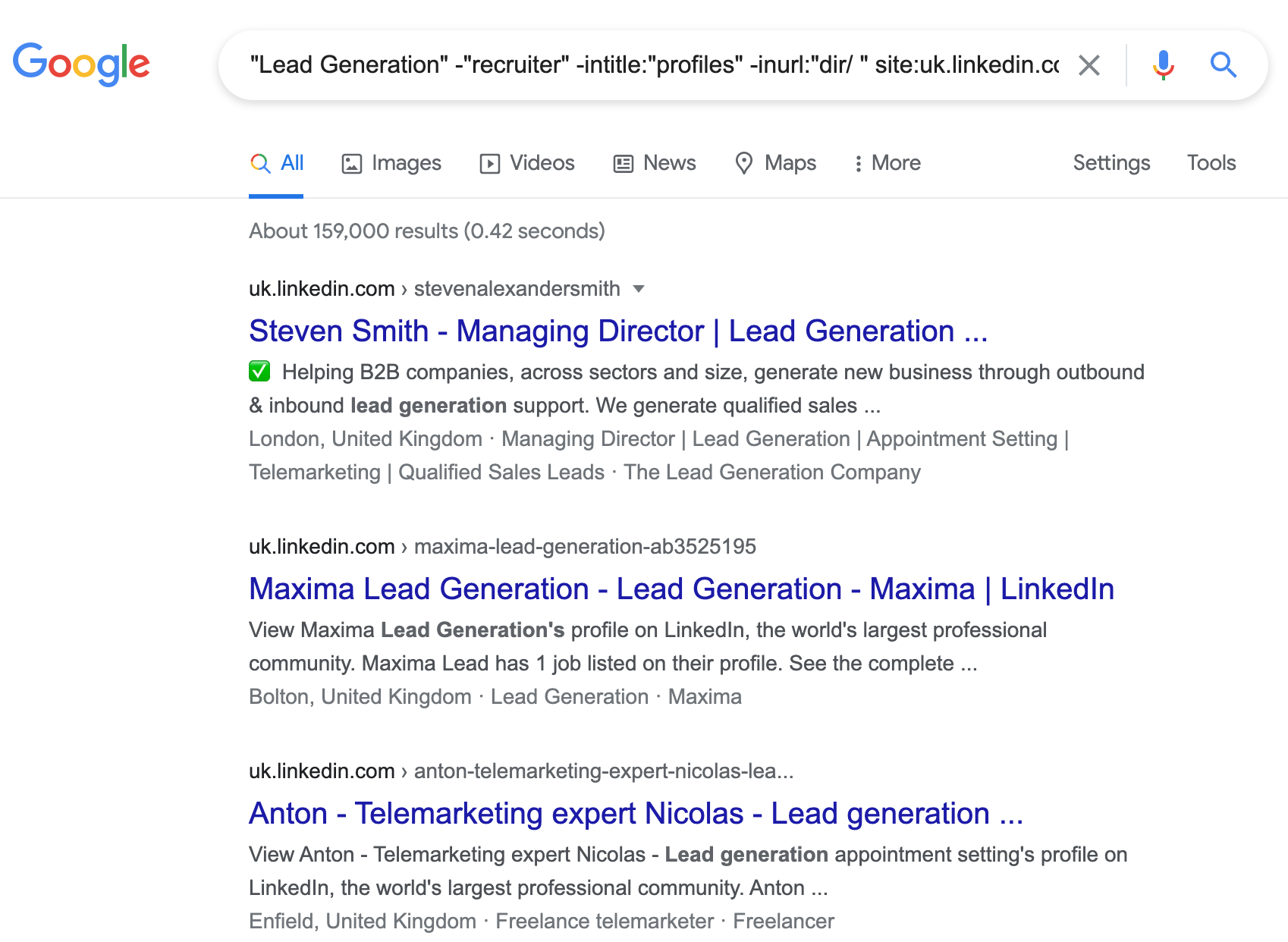Show search Tools options
This screenshot has width=1288, height=942.
tap(1211, 163)
